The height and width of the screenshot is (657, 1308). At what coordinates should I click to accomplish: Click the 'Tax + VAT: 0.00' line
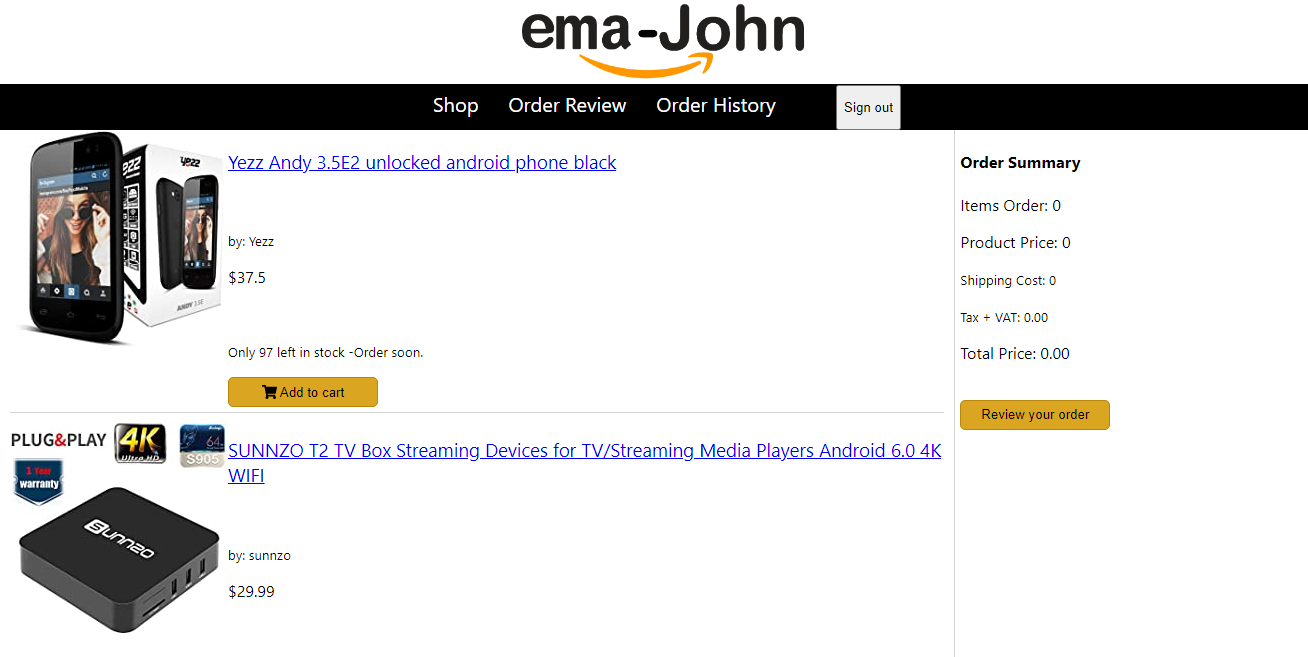(1004, 318)
